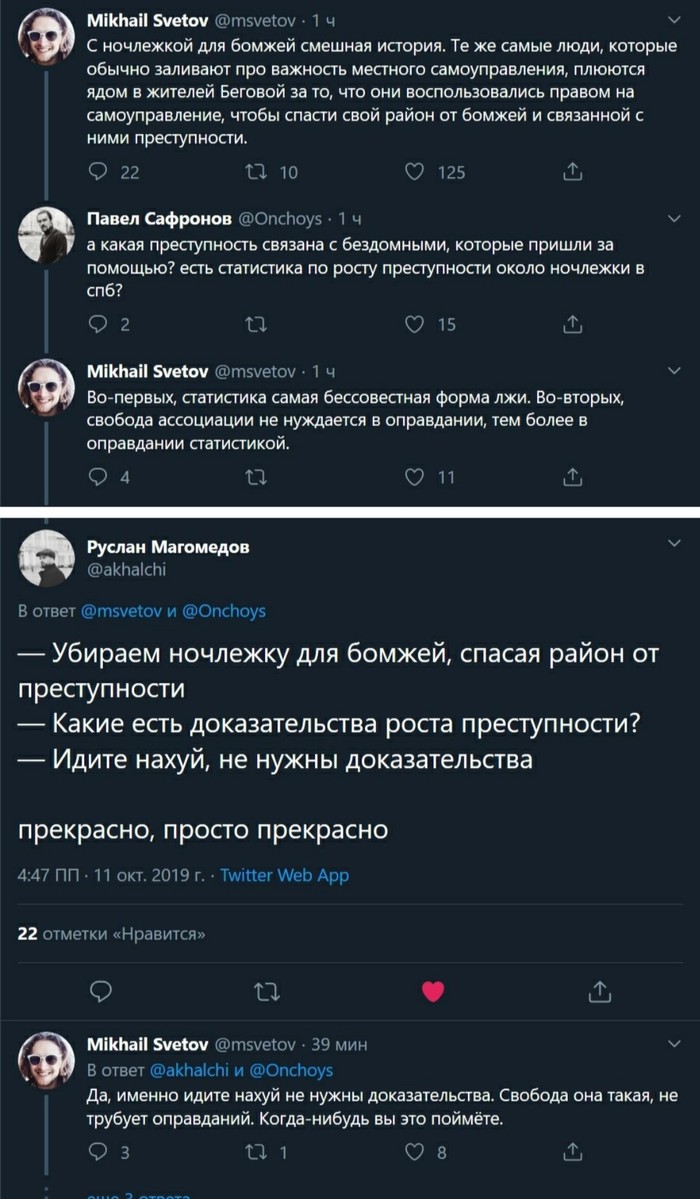Screen dimensions: 700x1199
Task: Like Svetov's bottom tweet using the heart icon
Action: 413,1151
